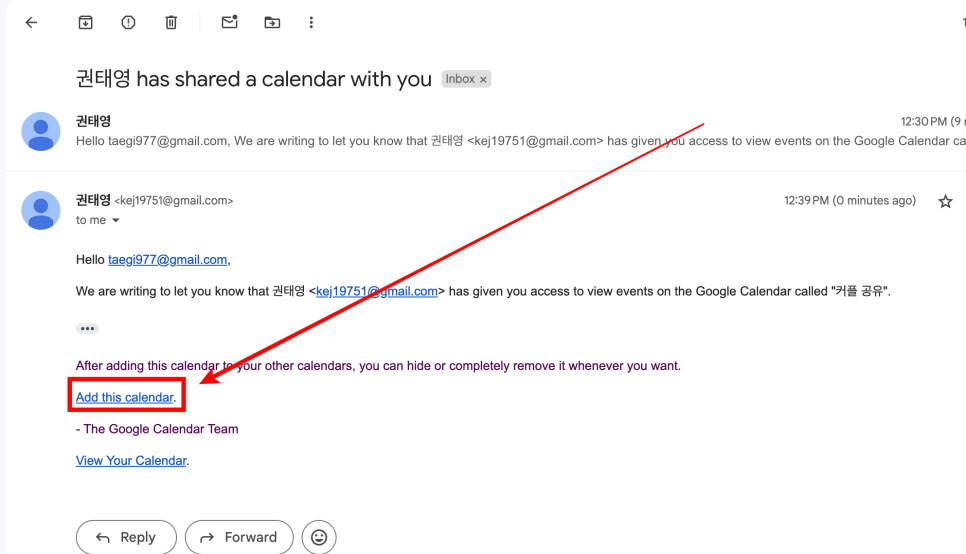Open the kej19751@gmail.com address link
This screenshot has height=554, width=966.
376,291
